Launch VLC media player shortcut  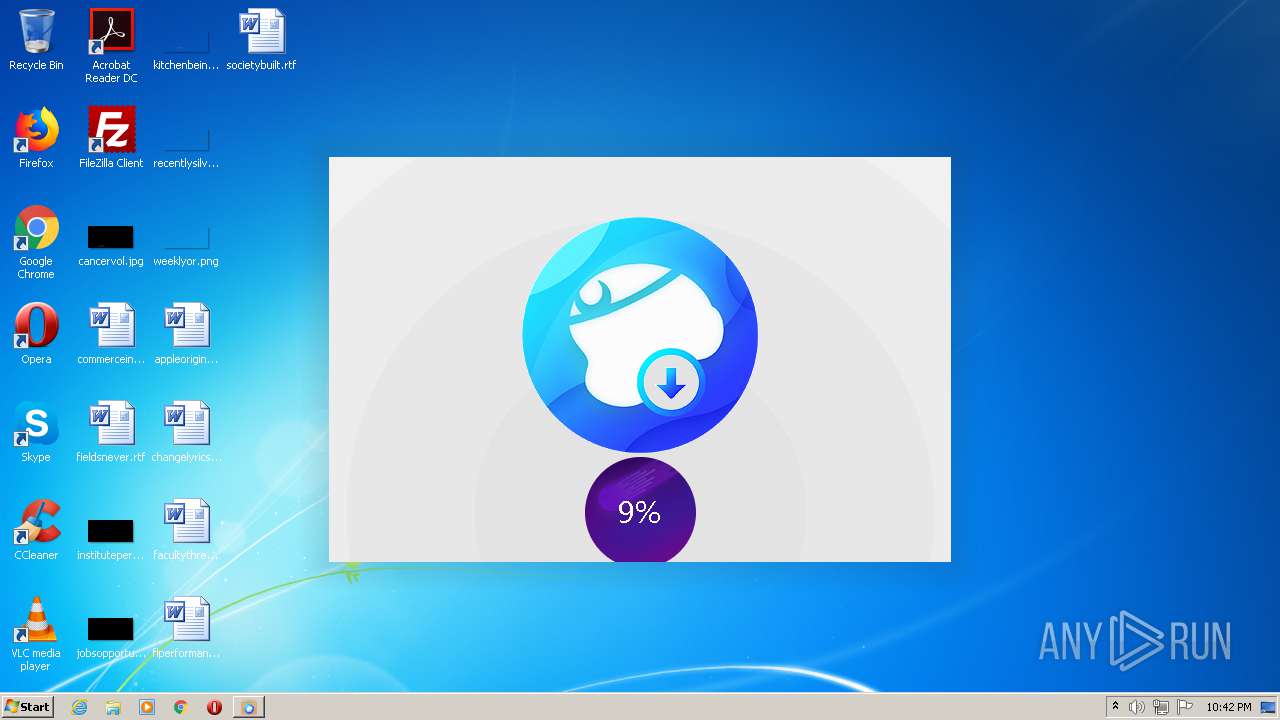36,634
